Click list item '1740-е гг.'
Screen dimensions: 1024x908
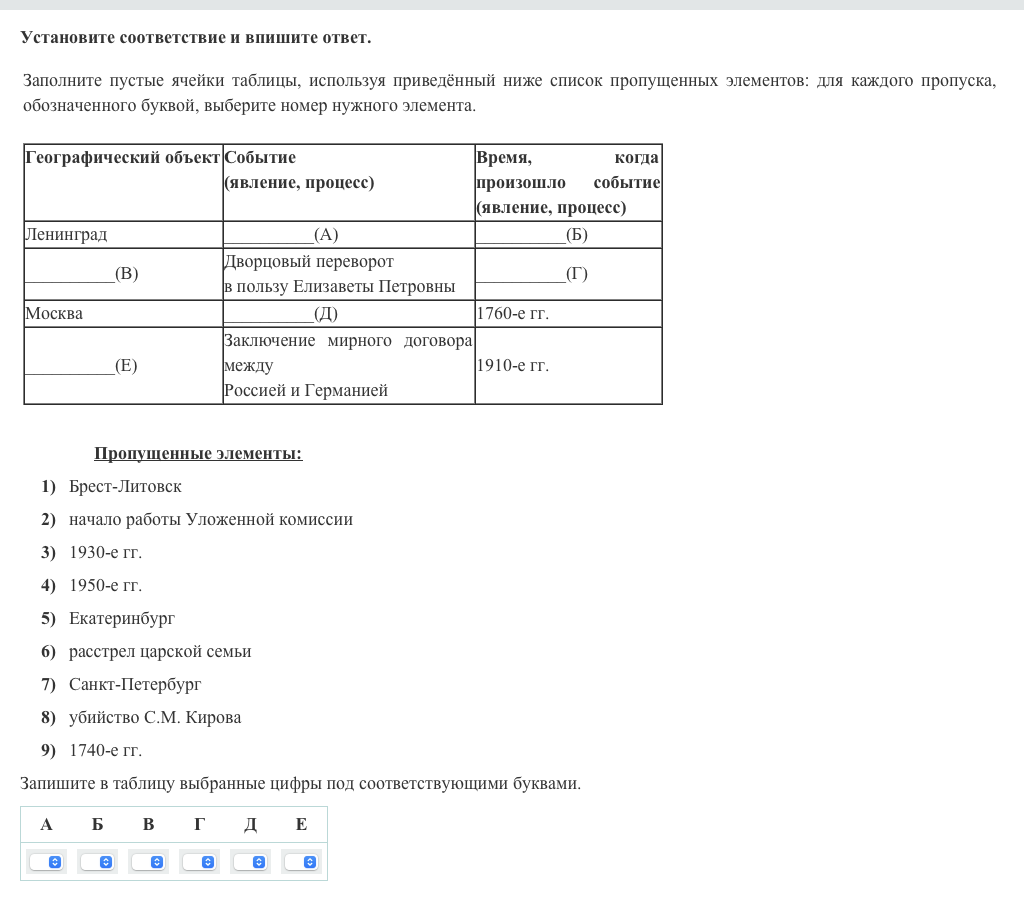pos(105,751)
